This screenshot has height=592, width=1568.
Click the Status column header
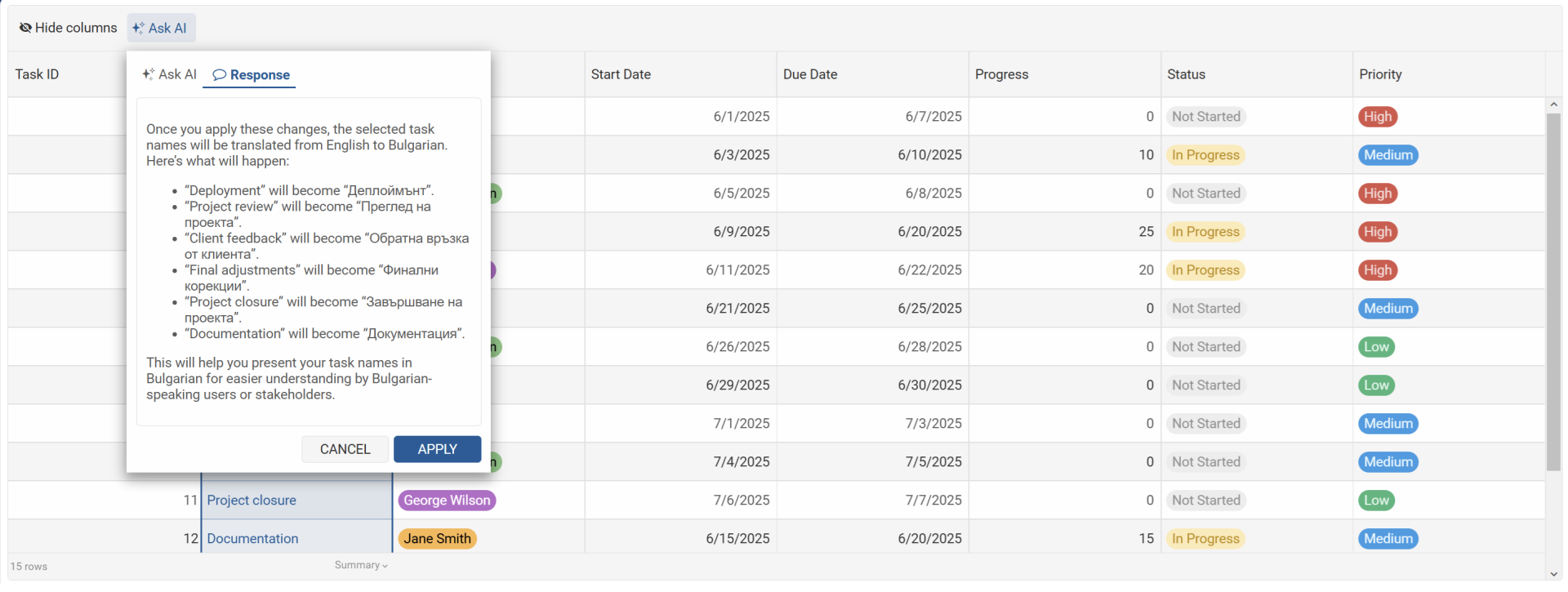[x=1186, y=74]
